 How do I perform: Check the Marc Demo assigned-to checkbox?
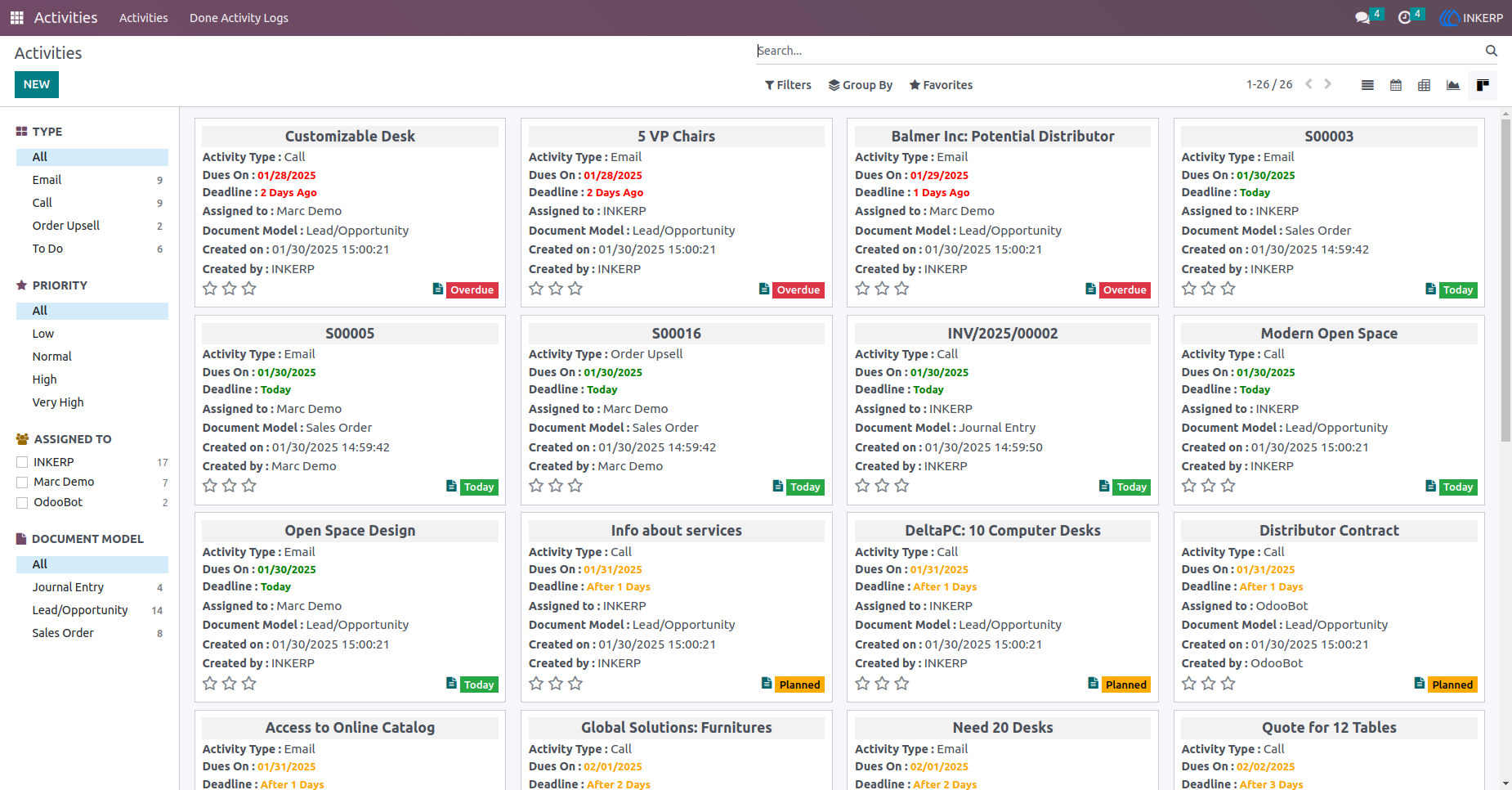point(22,483)
